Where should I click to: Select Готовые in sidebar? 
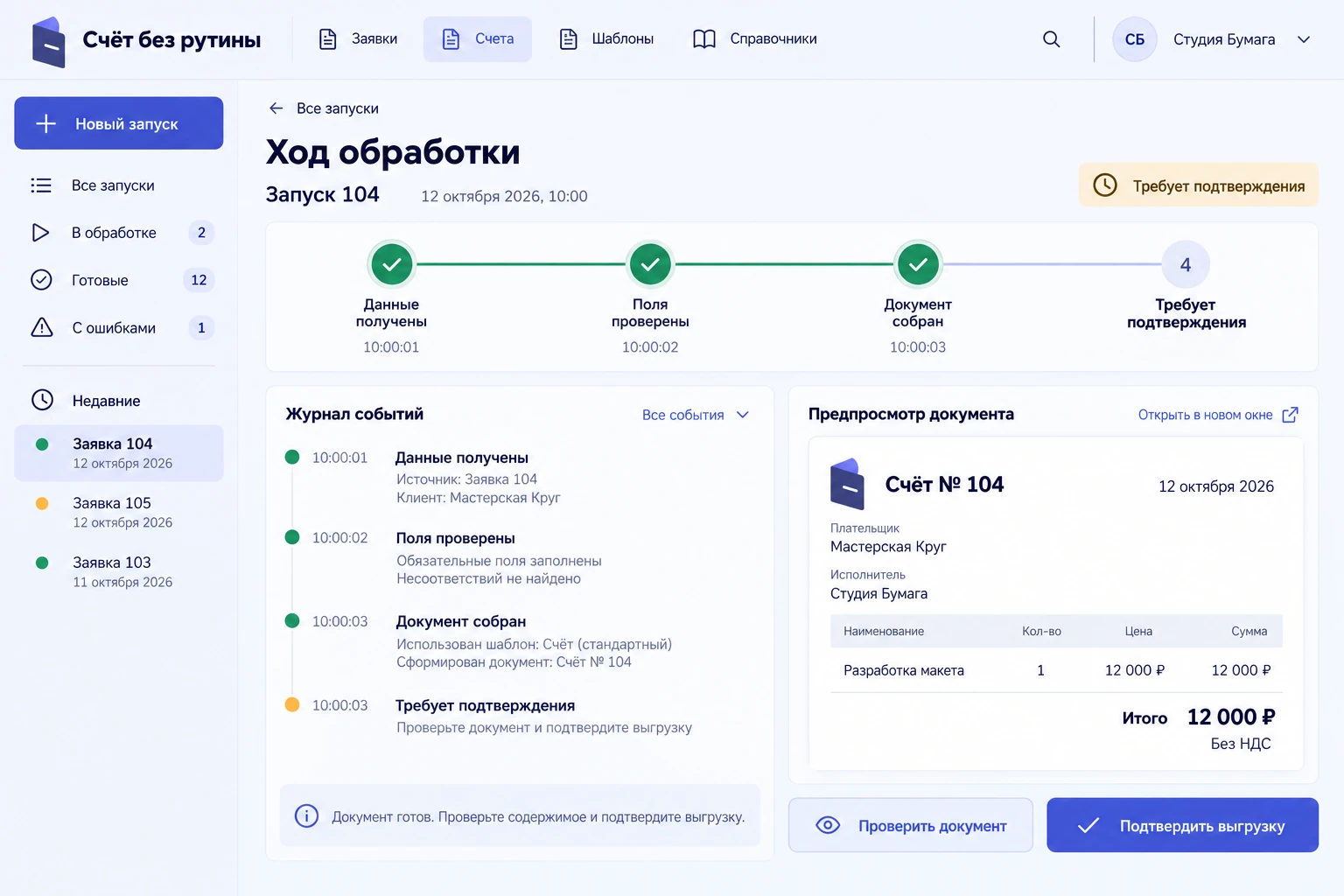pos(119,280)
